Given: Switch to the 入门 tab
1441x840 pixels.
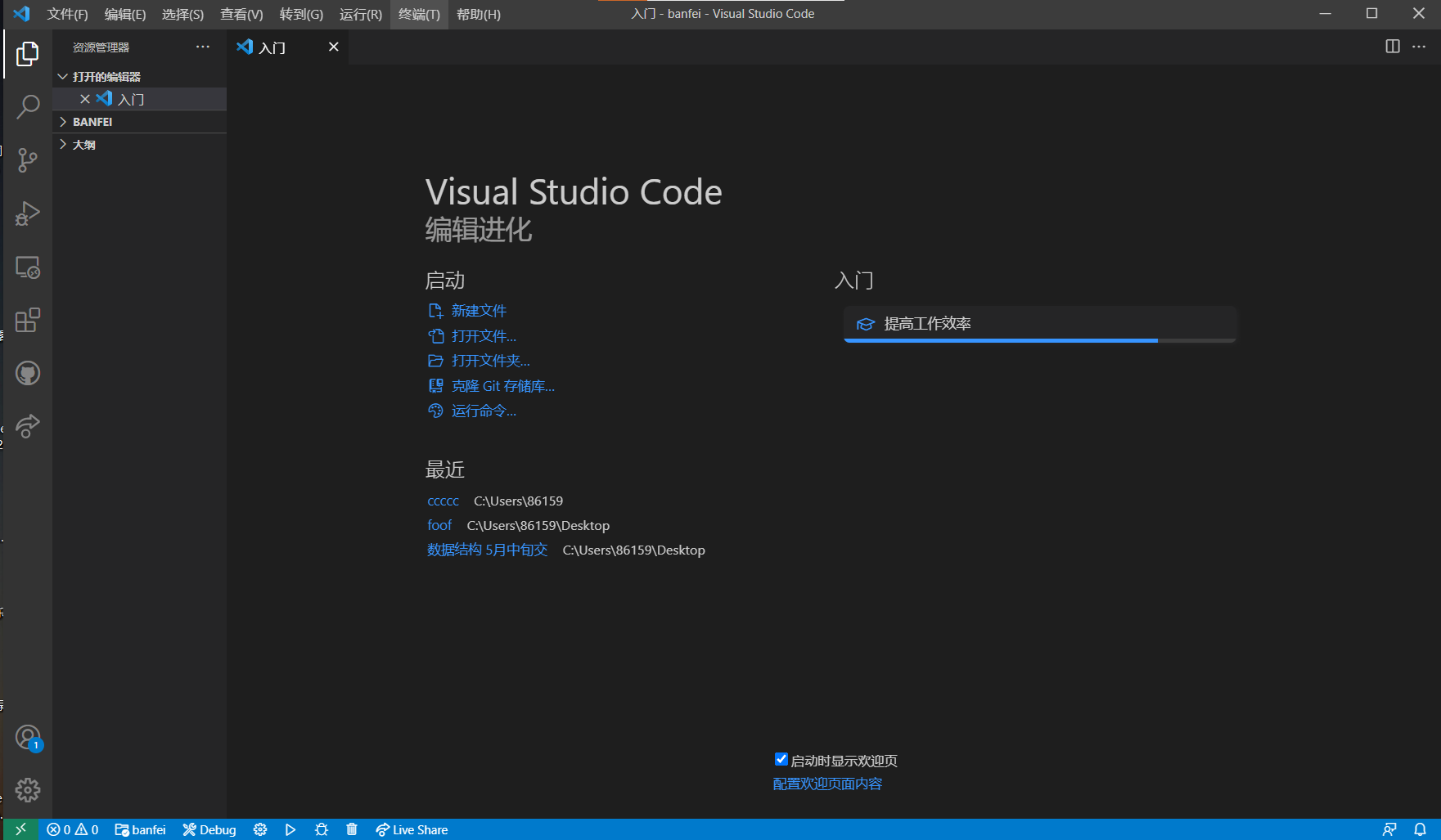Looking at the screenshot, I should click(x=272, y=47).
